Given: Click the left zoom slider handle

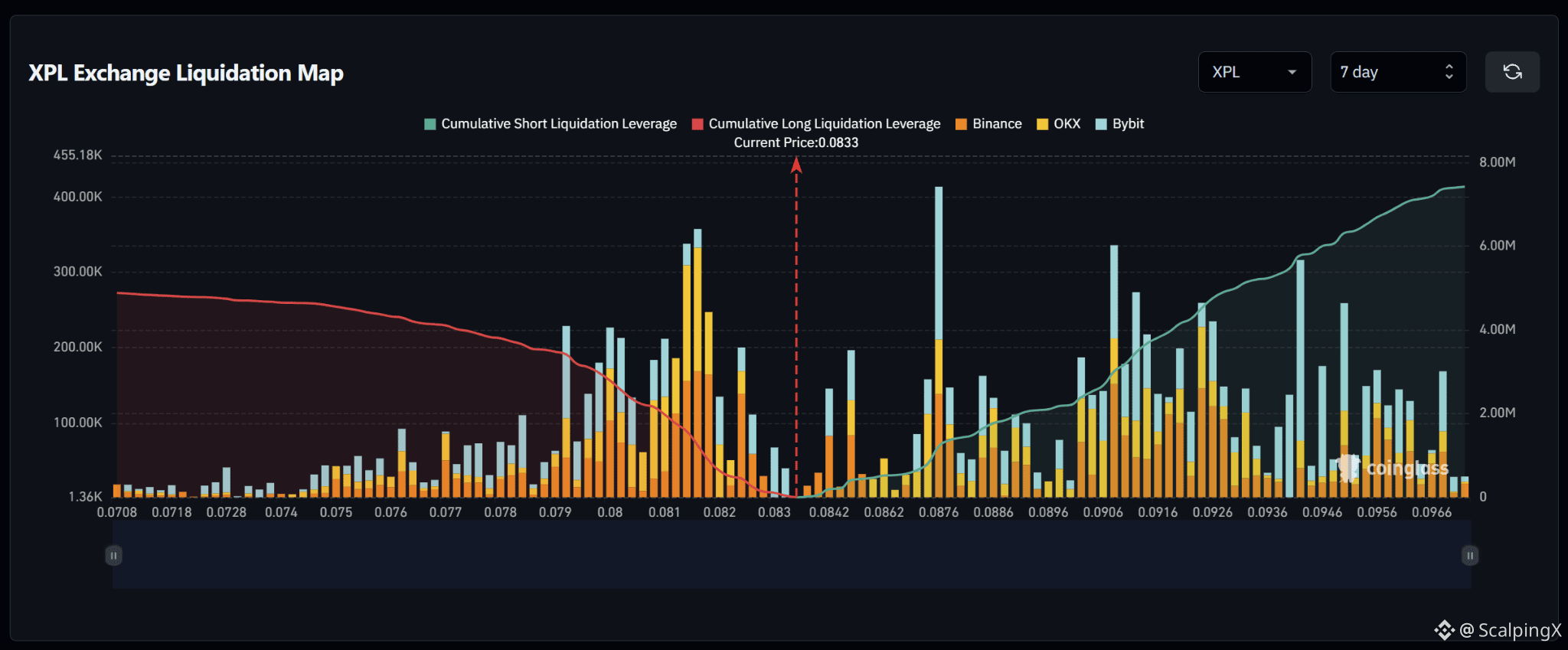Looking at the screenshot, I should click(113, 555).
